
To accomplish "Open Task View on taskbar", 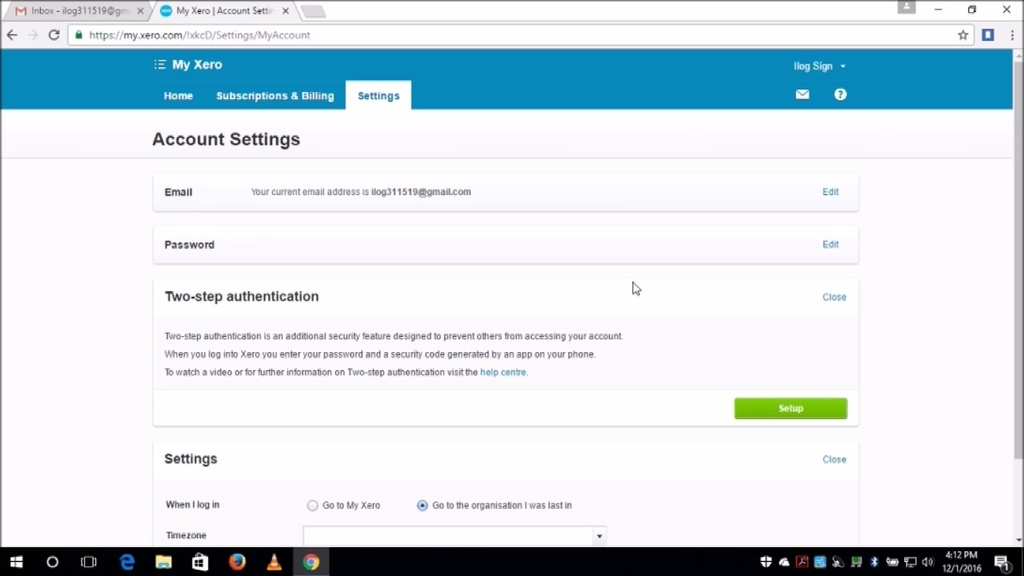I will point(89,562).
